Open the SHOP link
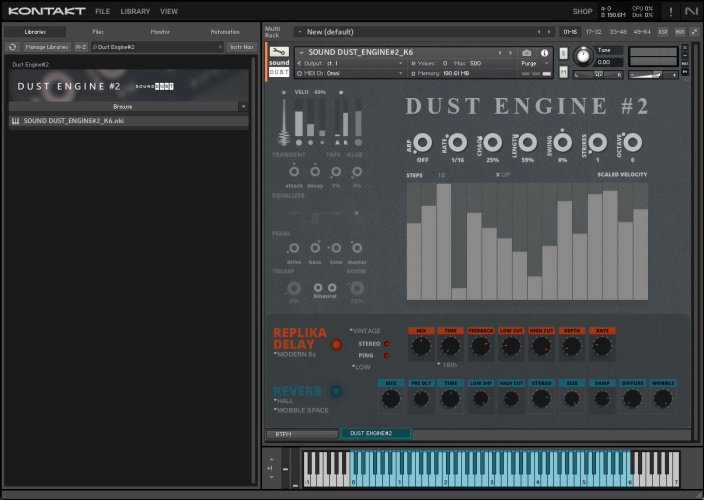This screenshot has width=704, height=500. [x=582, y=11]
